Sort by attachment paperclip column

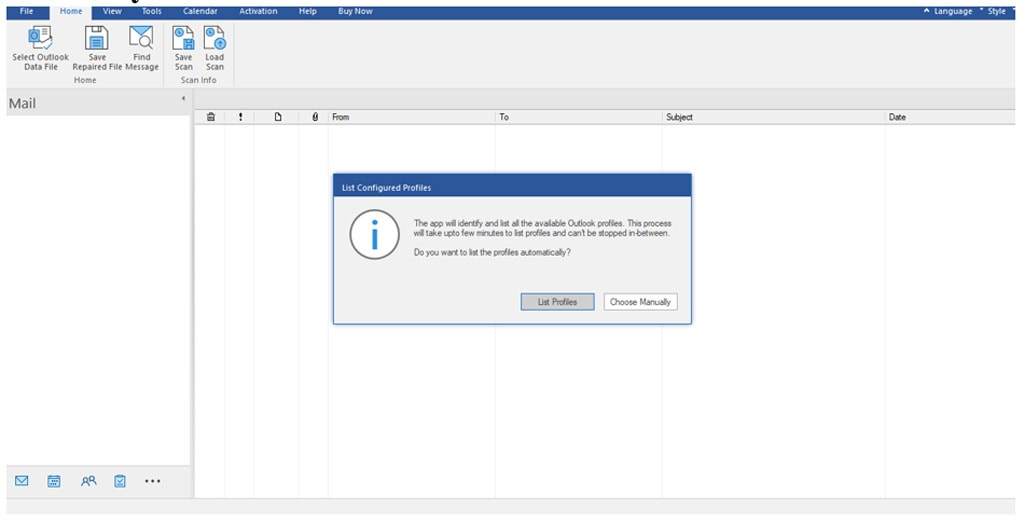pos(315,117)
